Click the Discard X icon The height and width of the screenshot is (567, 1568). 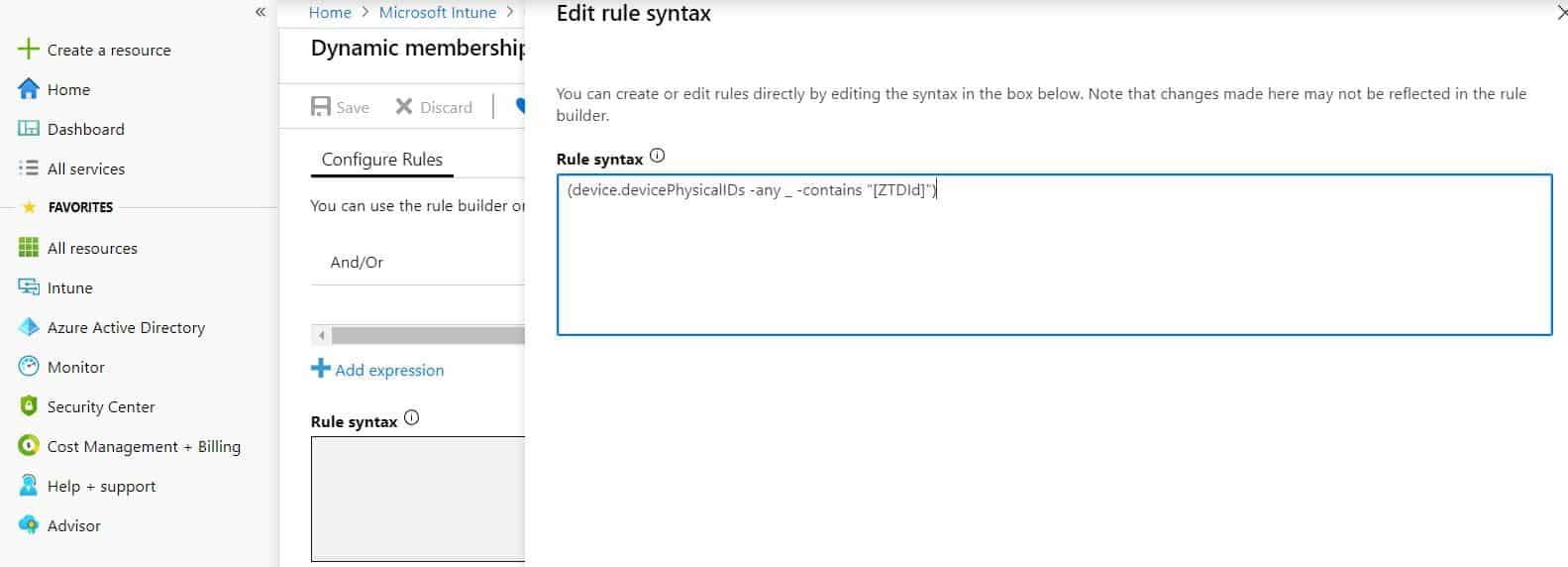tap(403, 107)
